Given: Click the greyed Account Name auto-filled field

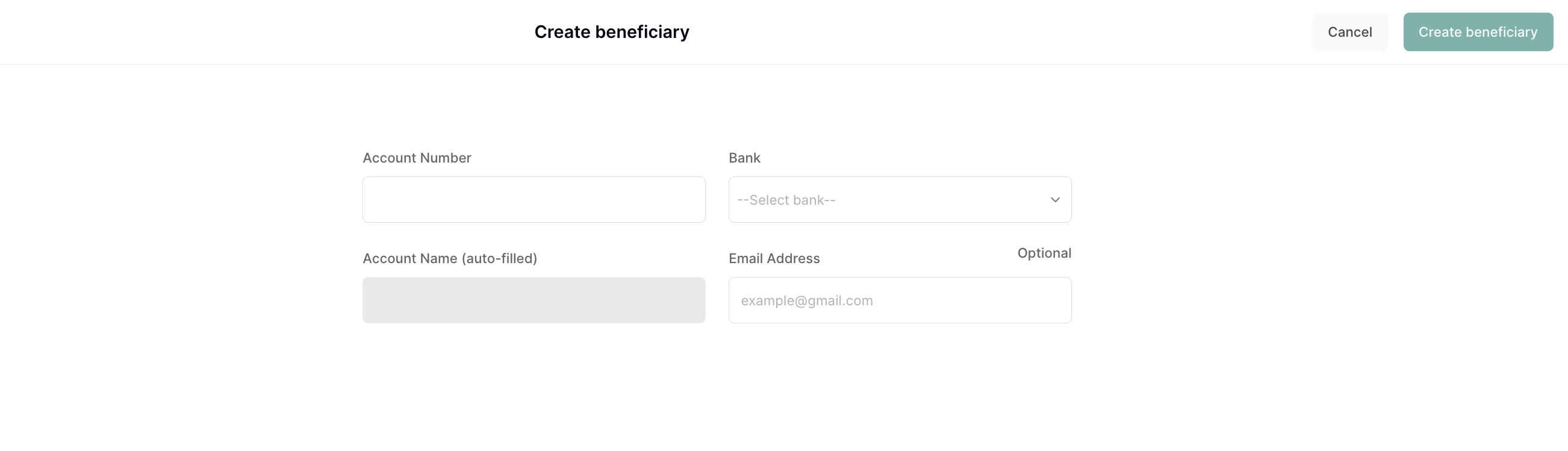Looking at the screenshot, I should (534, 300).
